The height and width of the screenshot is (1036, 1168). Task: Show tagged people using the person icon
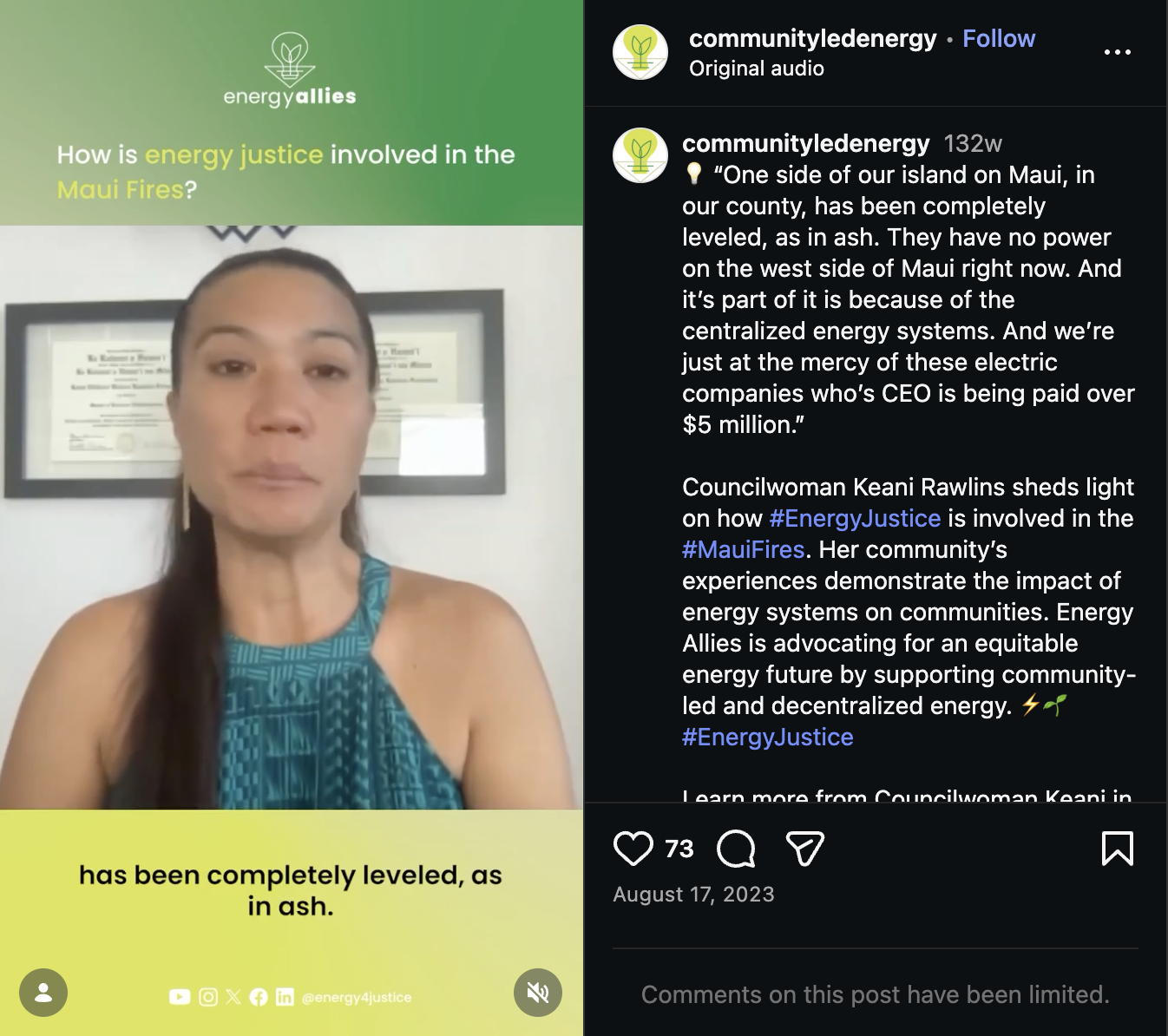[43, 993]
